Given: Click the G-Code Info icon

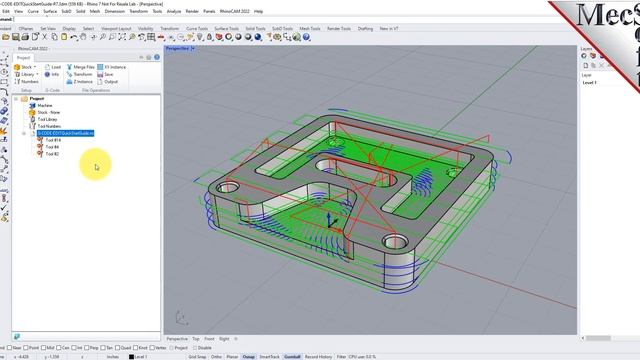Looking at the screenshot, I should pyautogui.click(x=47, y=74).
